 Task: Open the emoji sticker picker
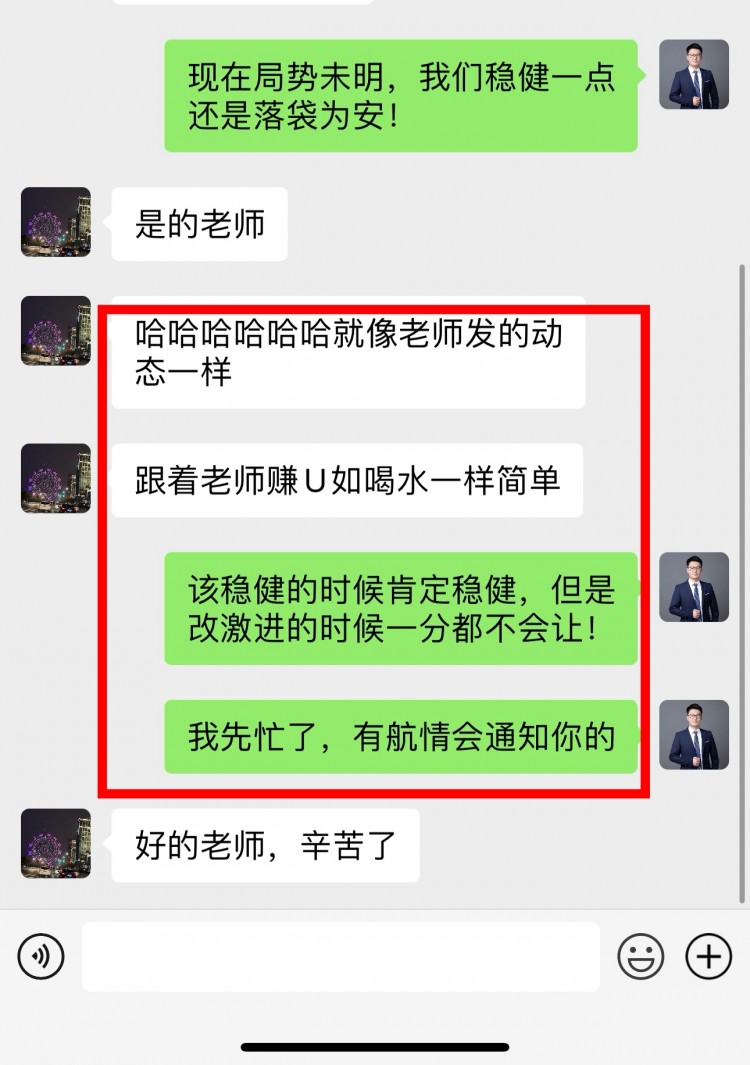(x=640, y=956)
